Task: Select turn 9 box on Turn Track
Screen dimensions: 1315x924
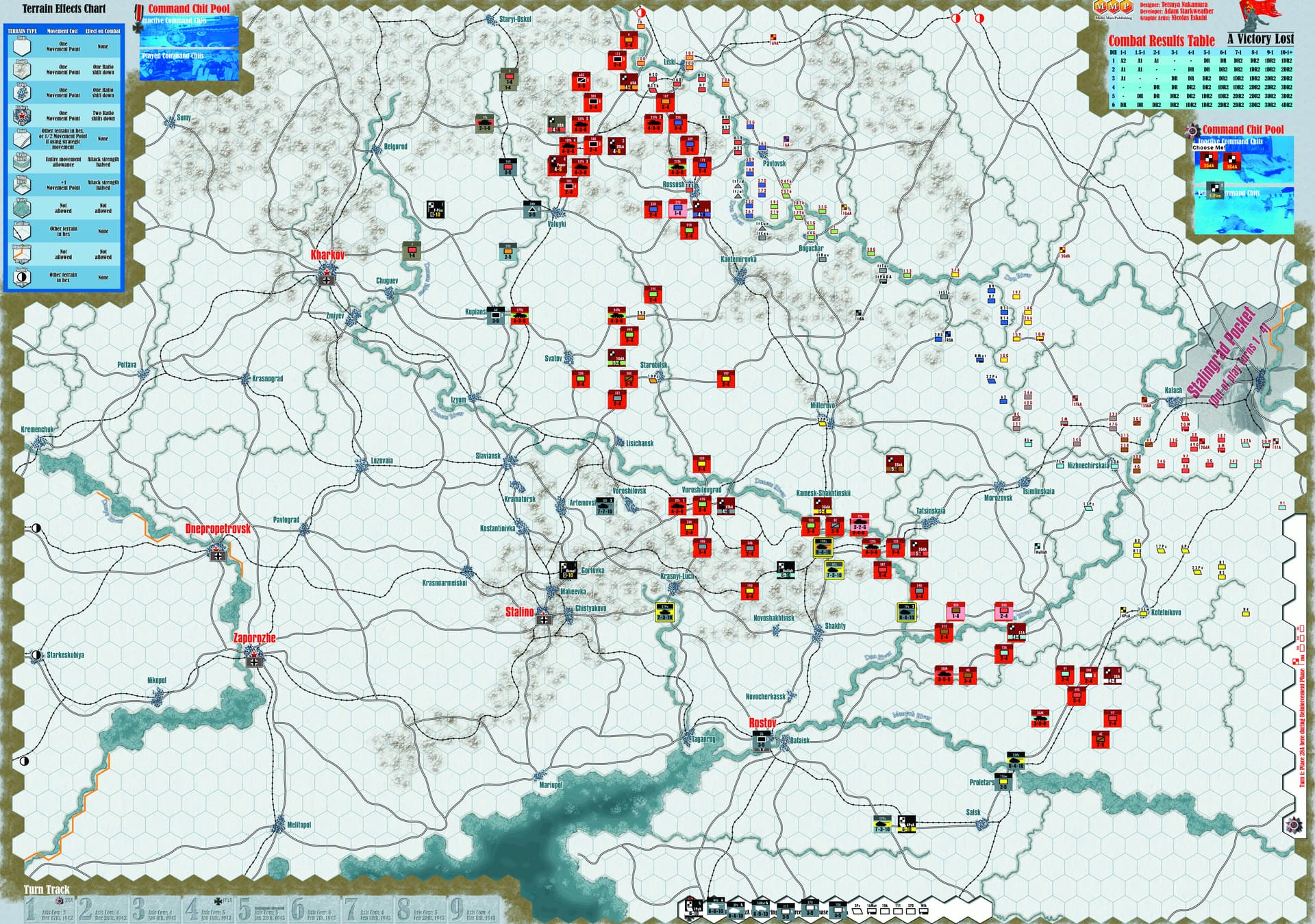Action: click(x=475, y=910)
